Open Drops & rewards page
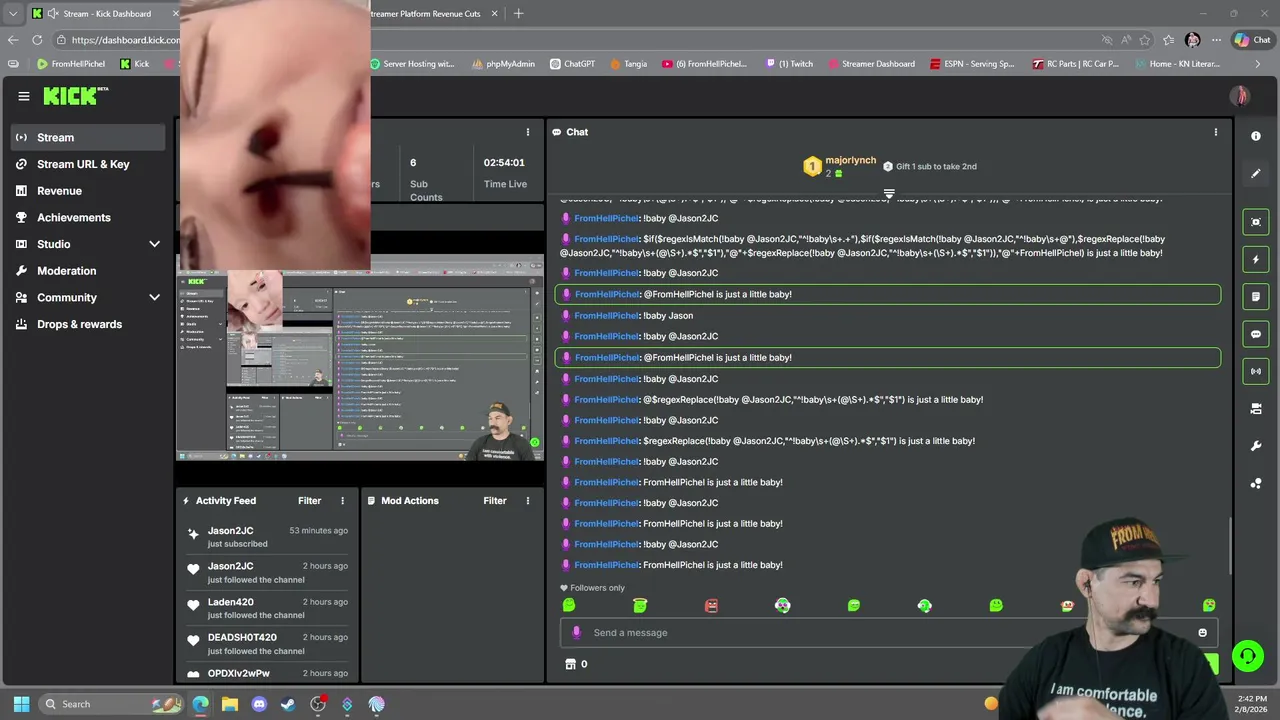The image size is (1280, 720). tap(88, 324)
